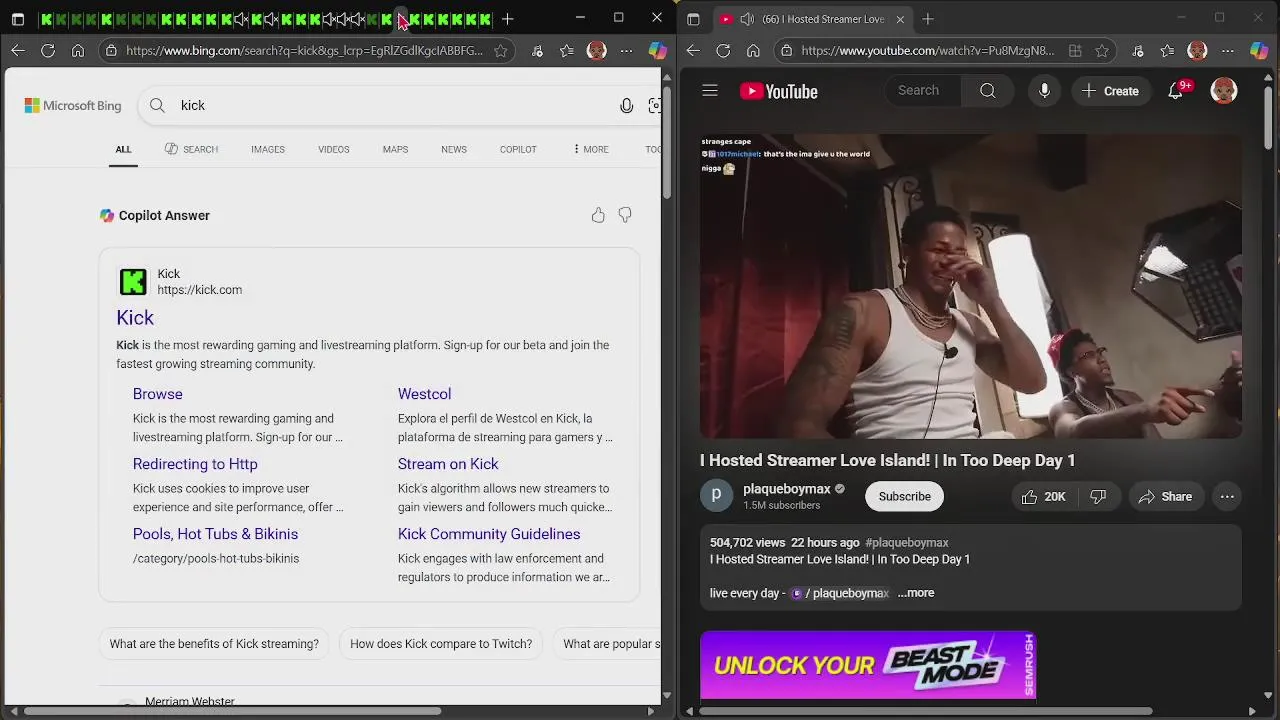Viewport: 1280px width, 720px height.
Task: Switch to Bing NEWS tab
Action: pyautogui.click(x=454, y=149)
